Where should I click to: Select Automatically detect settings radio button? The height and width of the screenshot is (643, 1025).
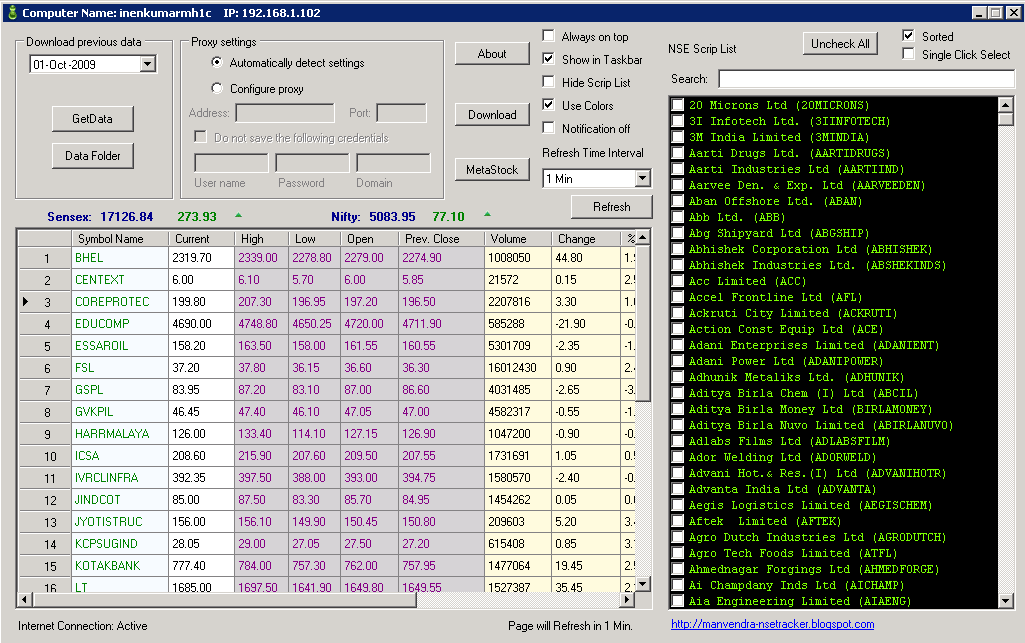click(x=217, y=62)
